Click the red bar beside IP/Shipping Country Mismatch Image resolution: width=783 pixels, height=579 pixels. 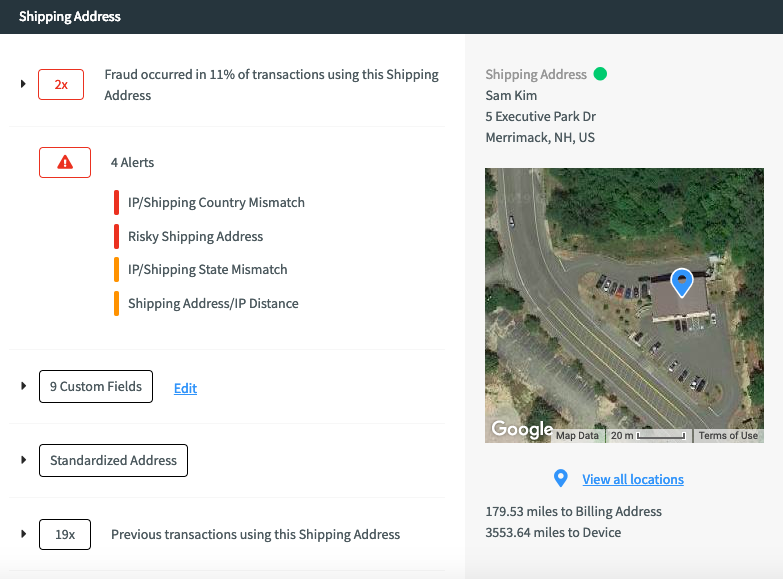[117, 202]
